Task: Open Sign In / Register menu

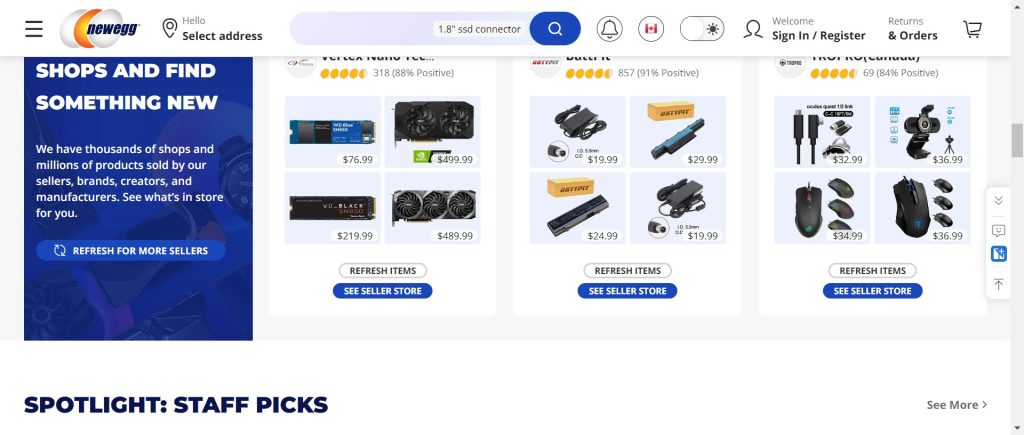Action: pyautogui.click(x=805, y=29)
